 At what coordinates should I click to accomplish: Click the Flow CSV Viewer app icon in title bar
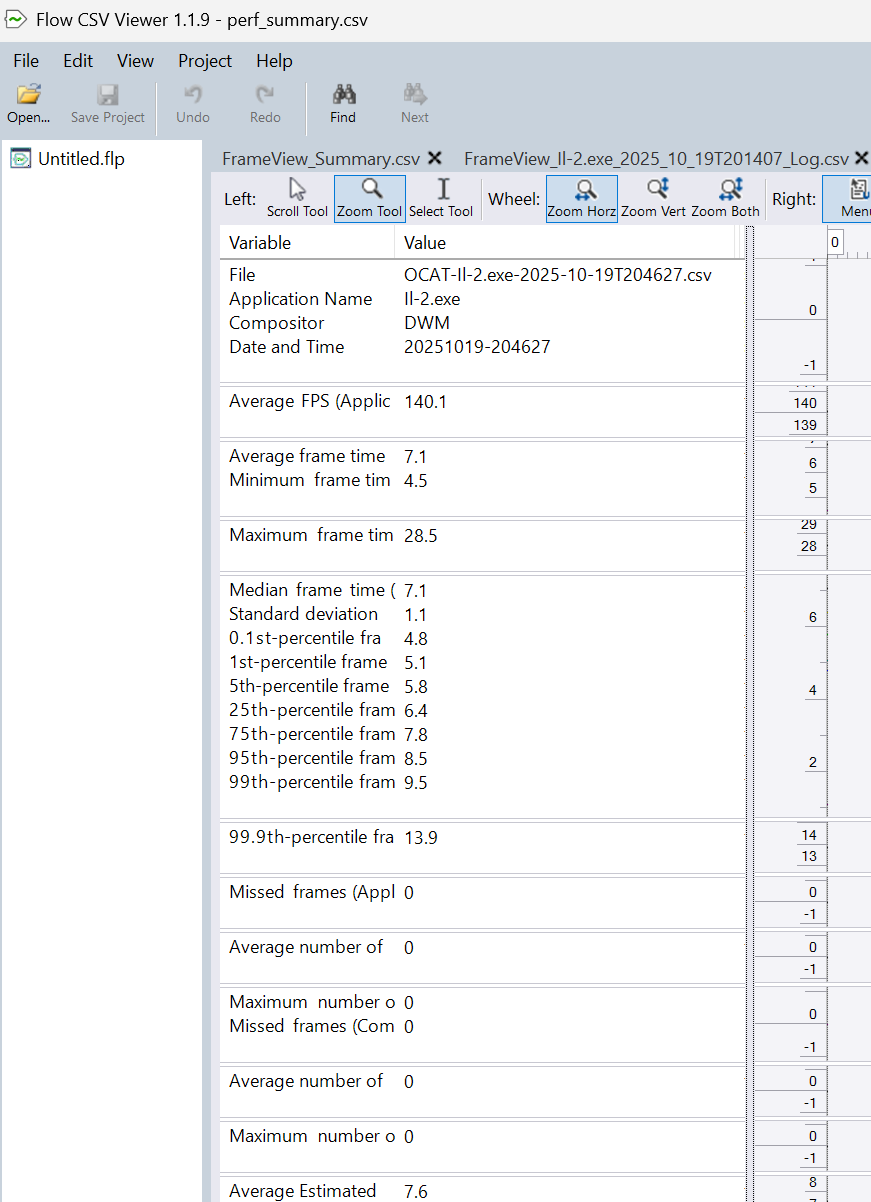(x=15, y=20)
